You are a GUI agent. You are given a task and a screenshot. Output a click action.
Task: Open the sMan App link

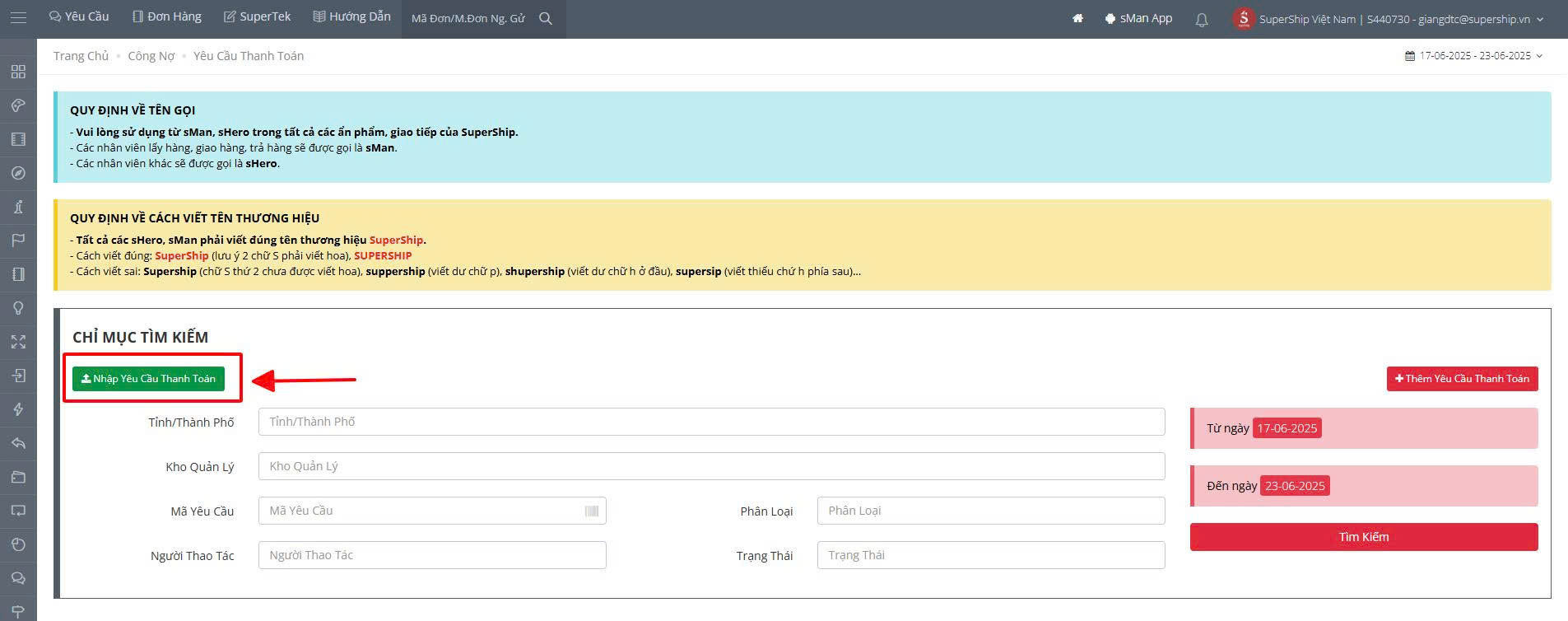(1138, 18)
